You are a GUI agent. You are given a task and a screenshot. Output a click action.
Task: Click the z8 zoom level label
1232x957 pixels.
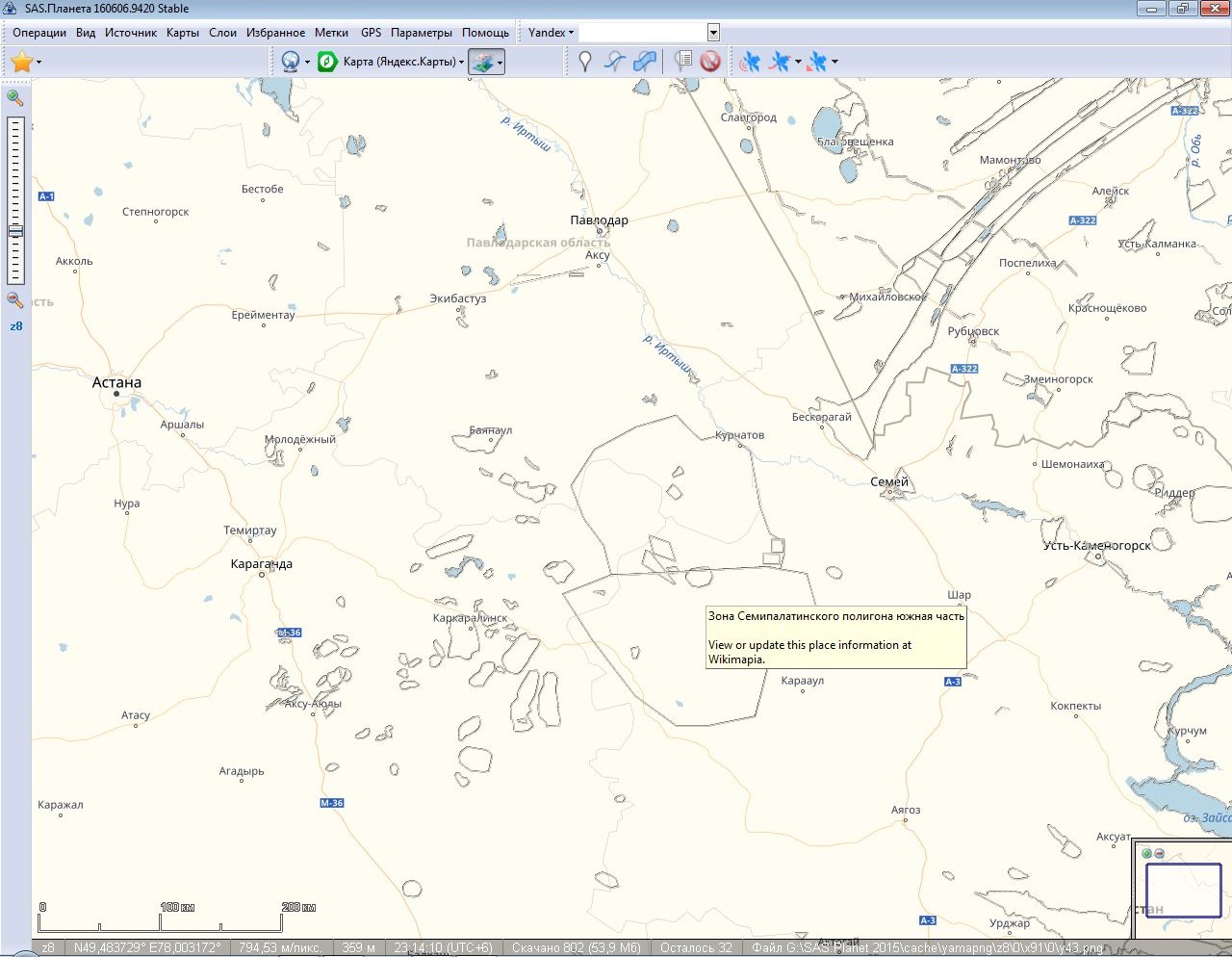click(x=15, y=326)
